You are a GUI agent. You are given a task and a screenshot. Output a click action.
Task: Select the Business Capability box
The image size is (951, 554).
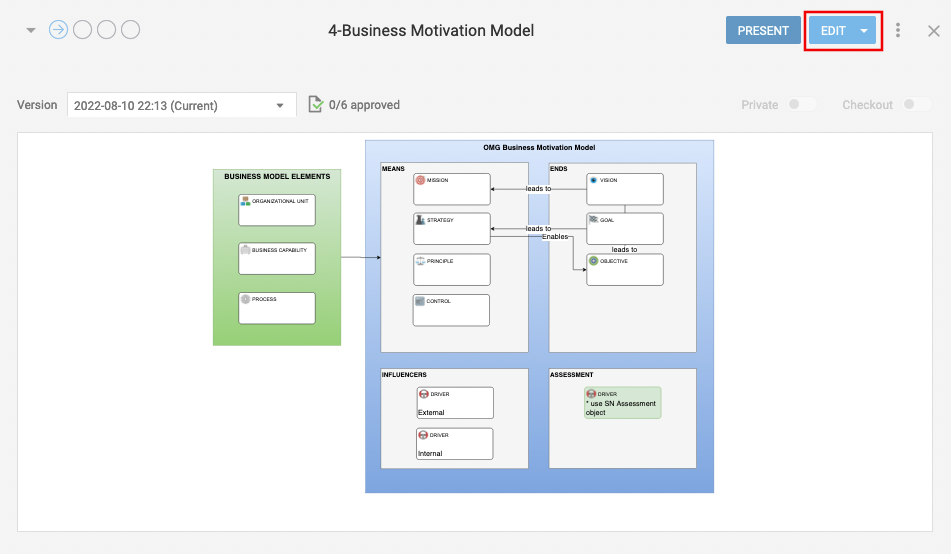277,259
